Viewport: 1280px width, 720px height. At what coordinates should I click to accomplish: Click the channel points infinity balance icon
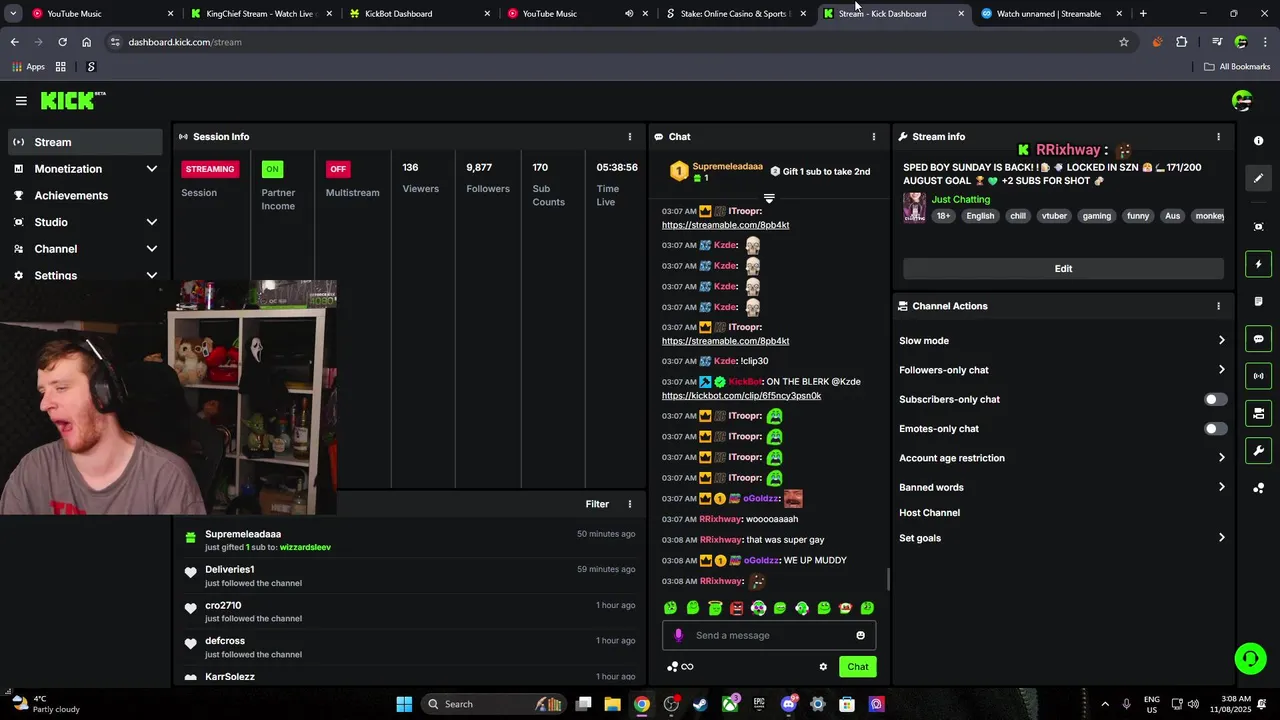pos(680,667)
